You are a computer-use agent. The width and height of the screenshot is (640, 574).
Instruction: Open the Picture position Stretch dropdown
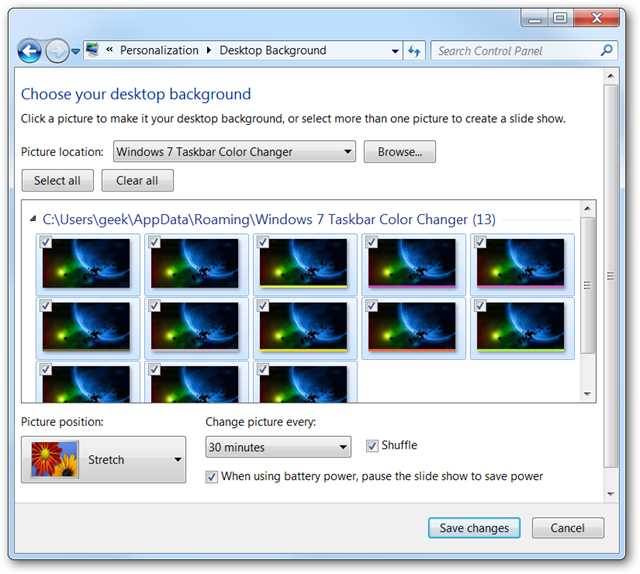pyautogui.click(x=104, y=460)
